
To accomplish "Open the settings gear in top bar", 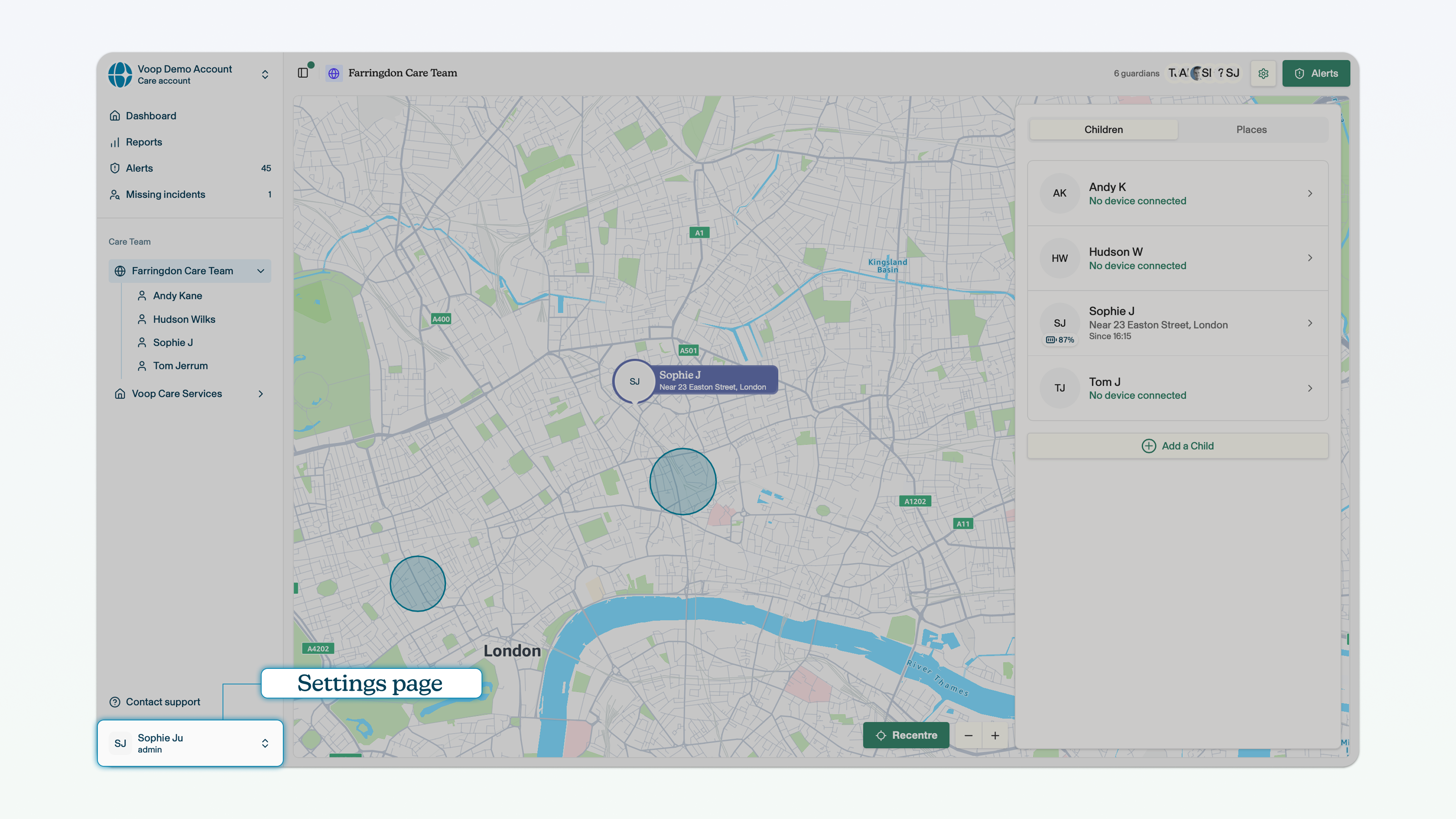I will coord(1263,74).
